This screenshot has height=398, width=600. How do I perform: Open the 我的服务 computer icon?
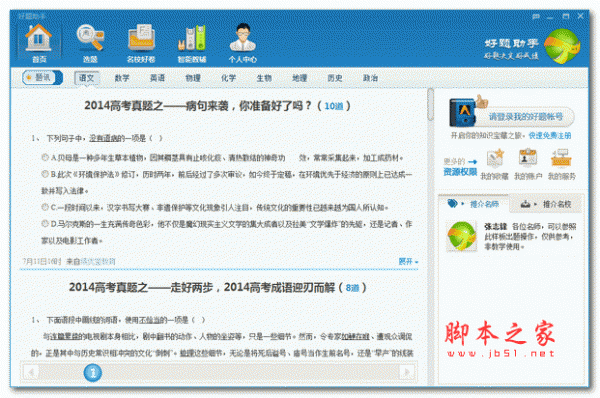click(x=561, y=158)
